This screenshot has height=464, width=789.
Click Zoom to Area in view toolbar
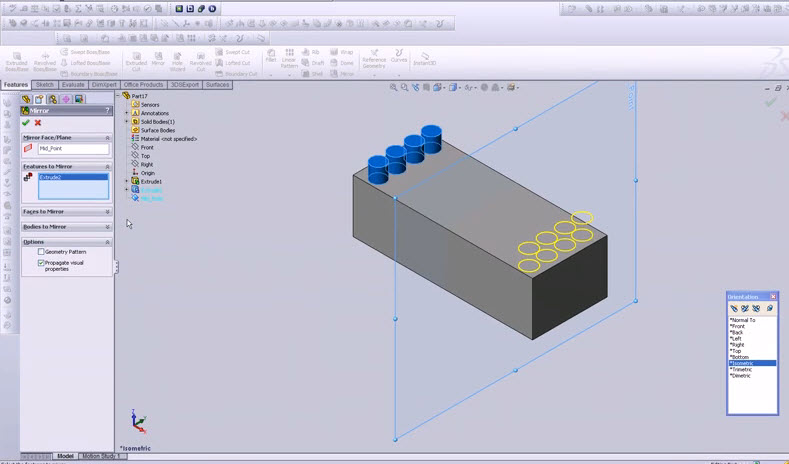point(404,87)
